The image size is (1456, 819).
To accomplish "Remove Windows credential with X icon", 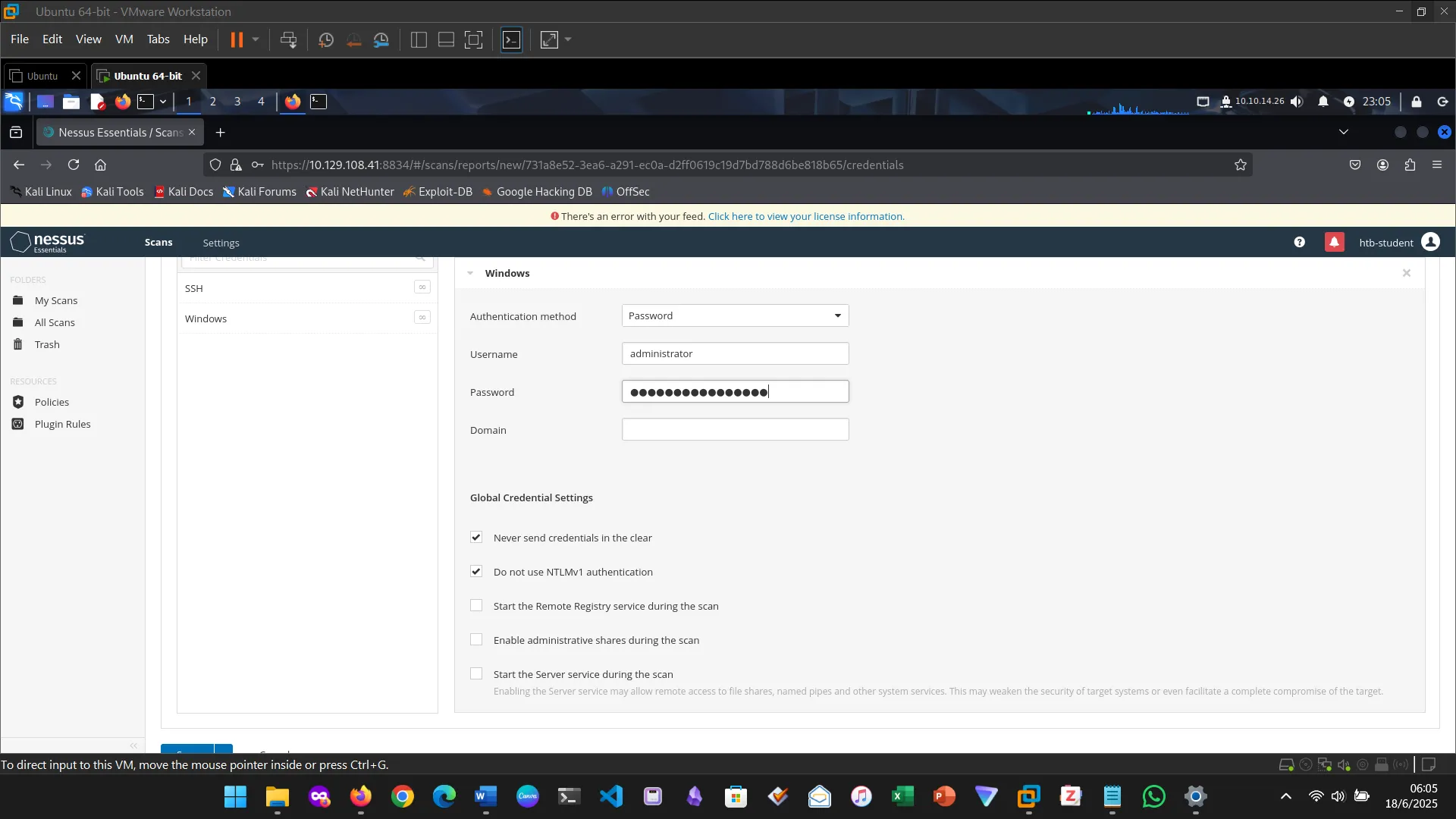I will [x=1406, y=273].
